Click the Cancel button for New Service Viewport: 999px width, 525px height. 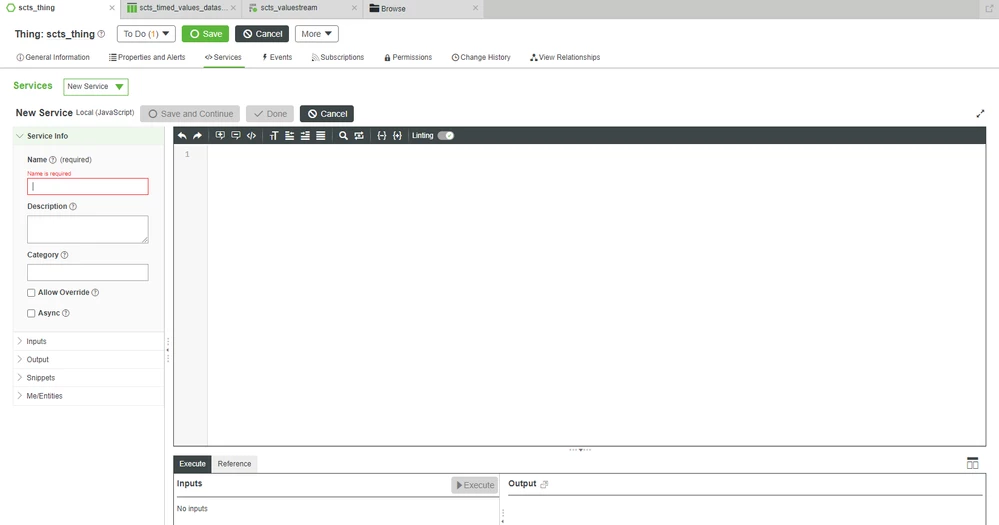(x=327, y=114)
